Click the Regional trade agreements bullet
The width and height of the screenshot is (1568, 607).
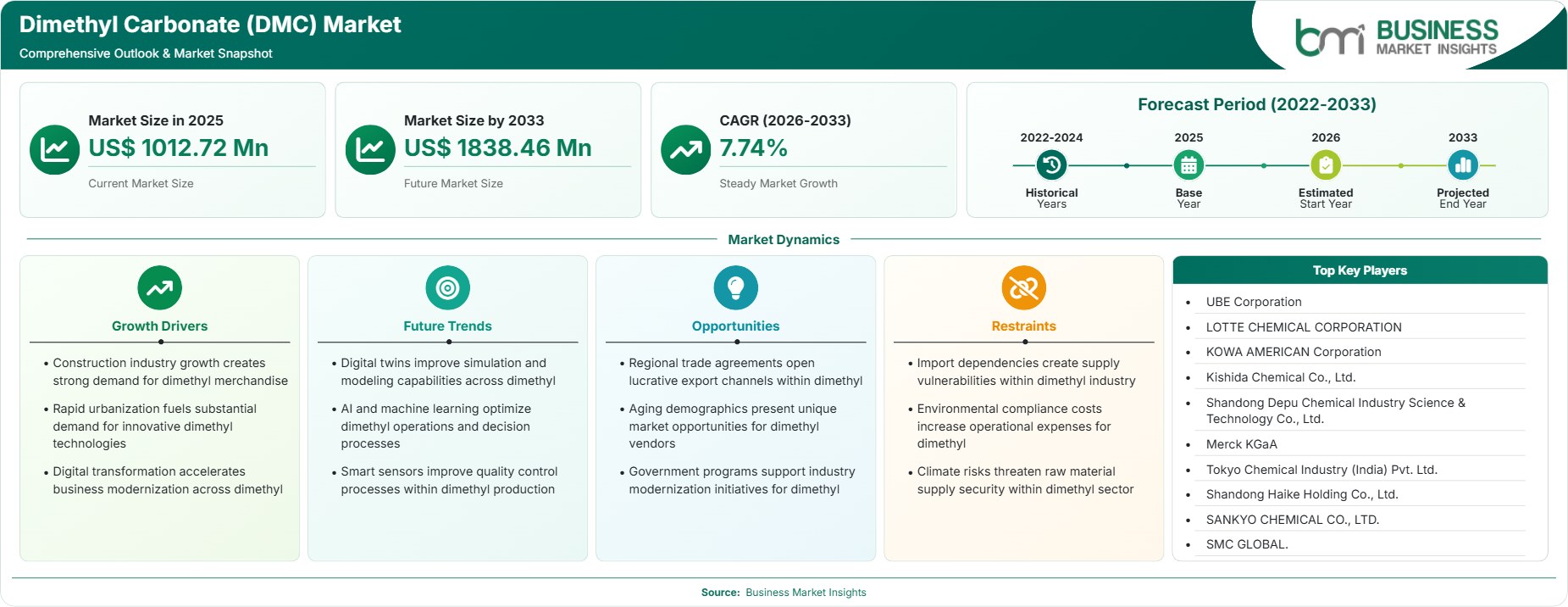[745, 372]
